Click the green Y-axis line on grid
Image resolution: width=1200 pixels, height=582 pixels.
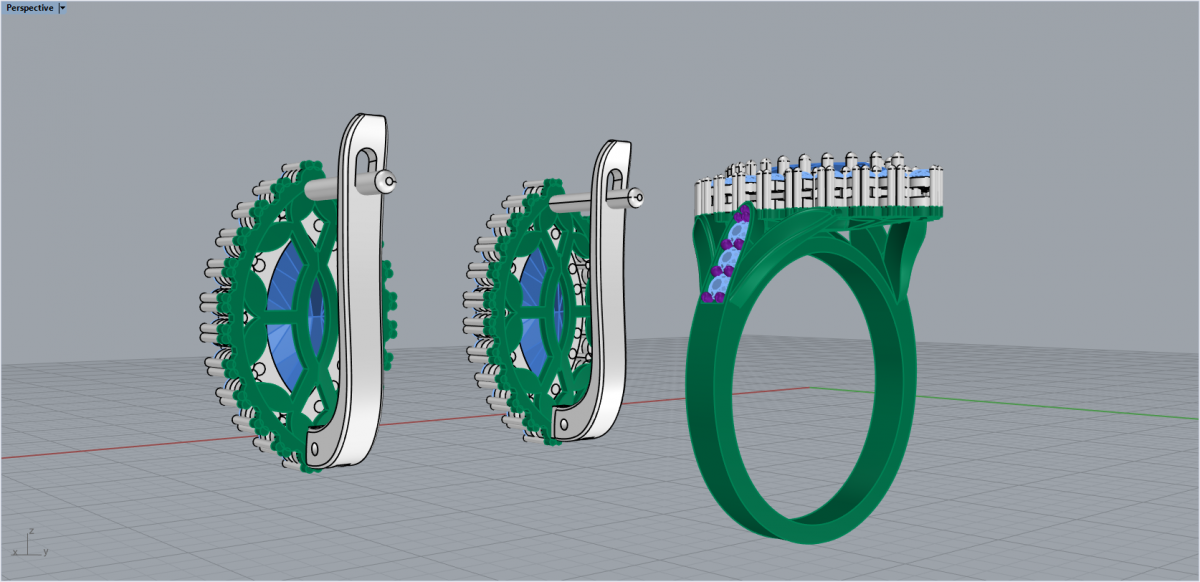click(1050, 403)
